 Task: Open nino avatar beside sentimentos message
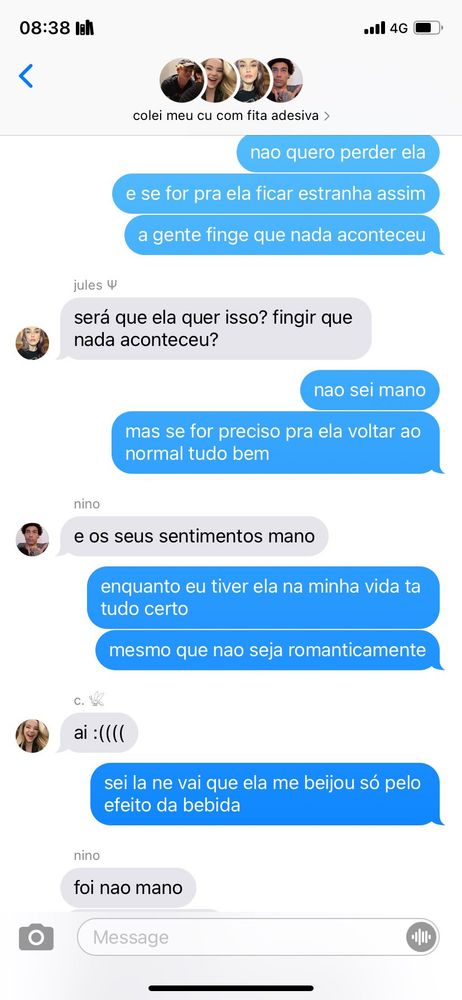(x=33, y=540)
